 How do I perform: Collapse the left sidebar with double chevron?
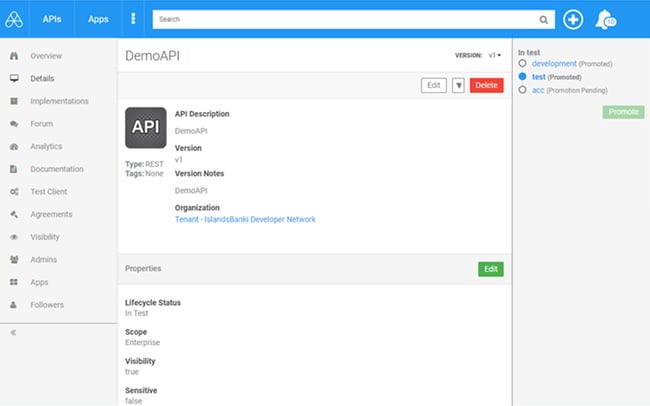[x=14, y=332]
